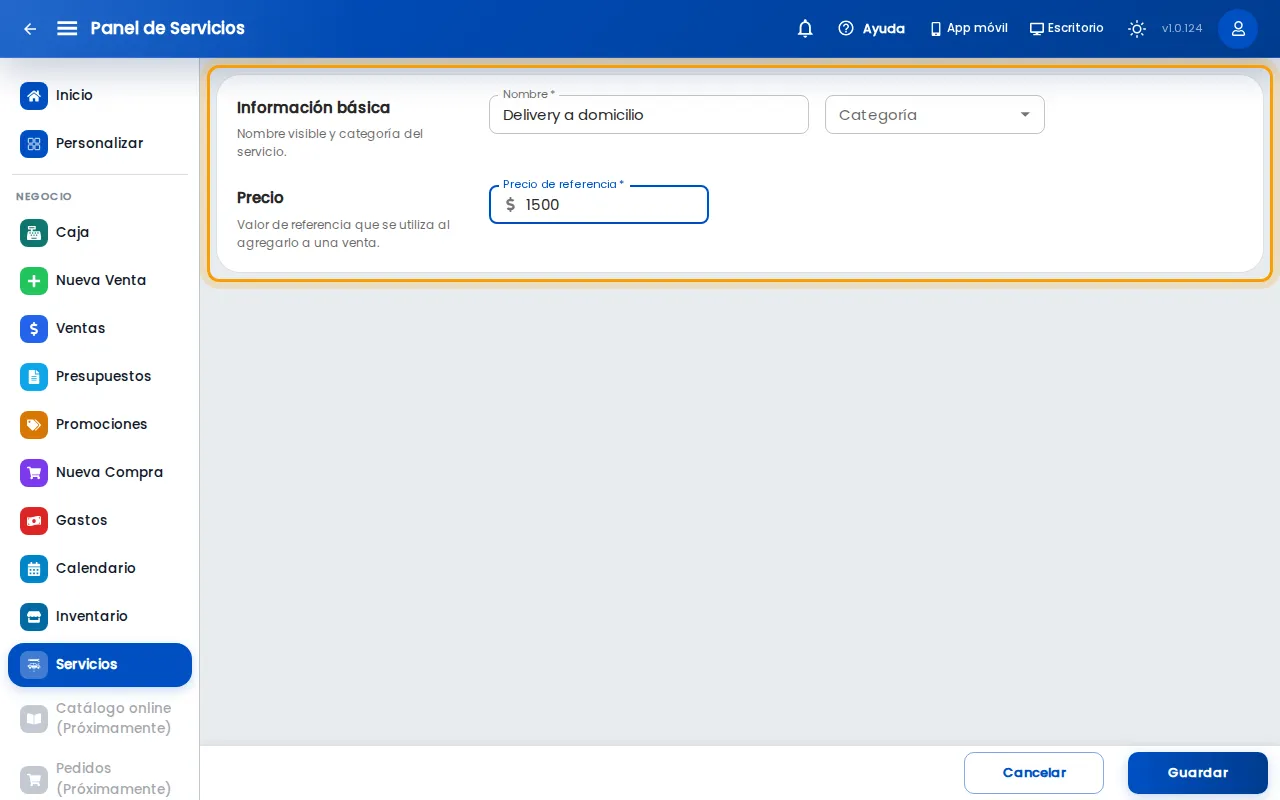
Task: Select the Calendario menu label
Action: coord(96,568)
